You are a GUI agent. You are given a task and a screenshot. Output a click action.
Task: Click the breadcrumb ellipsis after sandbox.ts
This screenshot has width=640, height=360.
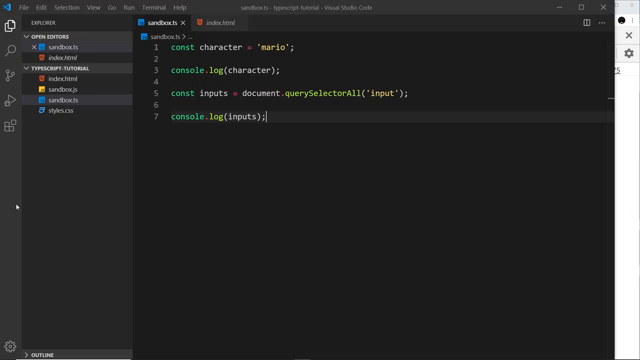click(190, 37)
